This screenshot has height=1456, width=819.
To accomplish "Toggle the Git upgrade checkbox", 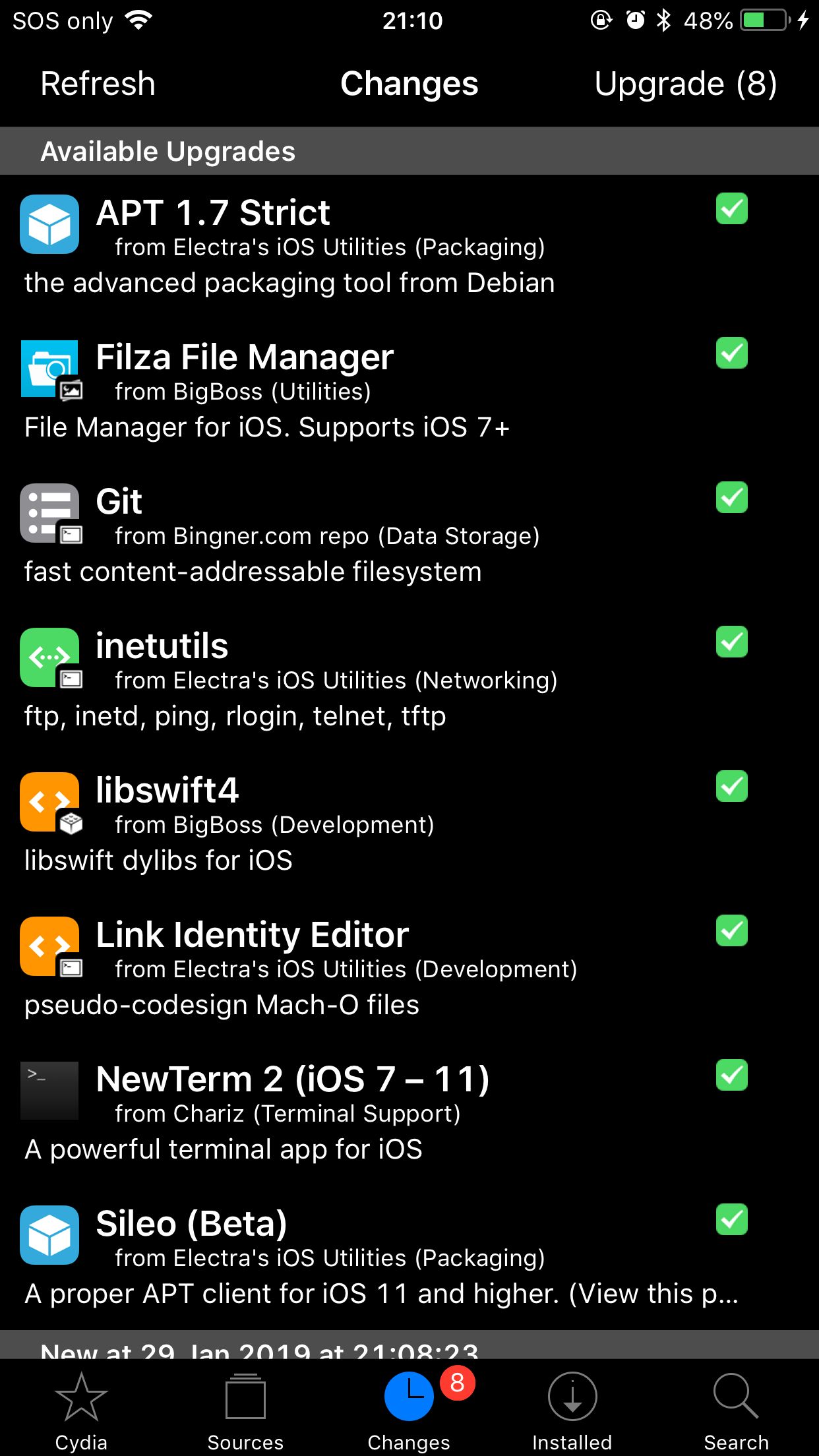I will click(731, 498).
